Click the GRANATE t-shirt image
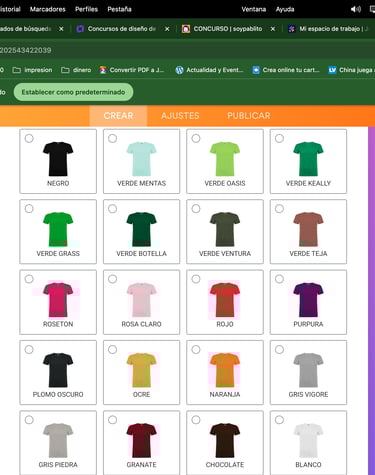Screen dimensions: 375x475 (141, 440)
